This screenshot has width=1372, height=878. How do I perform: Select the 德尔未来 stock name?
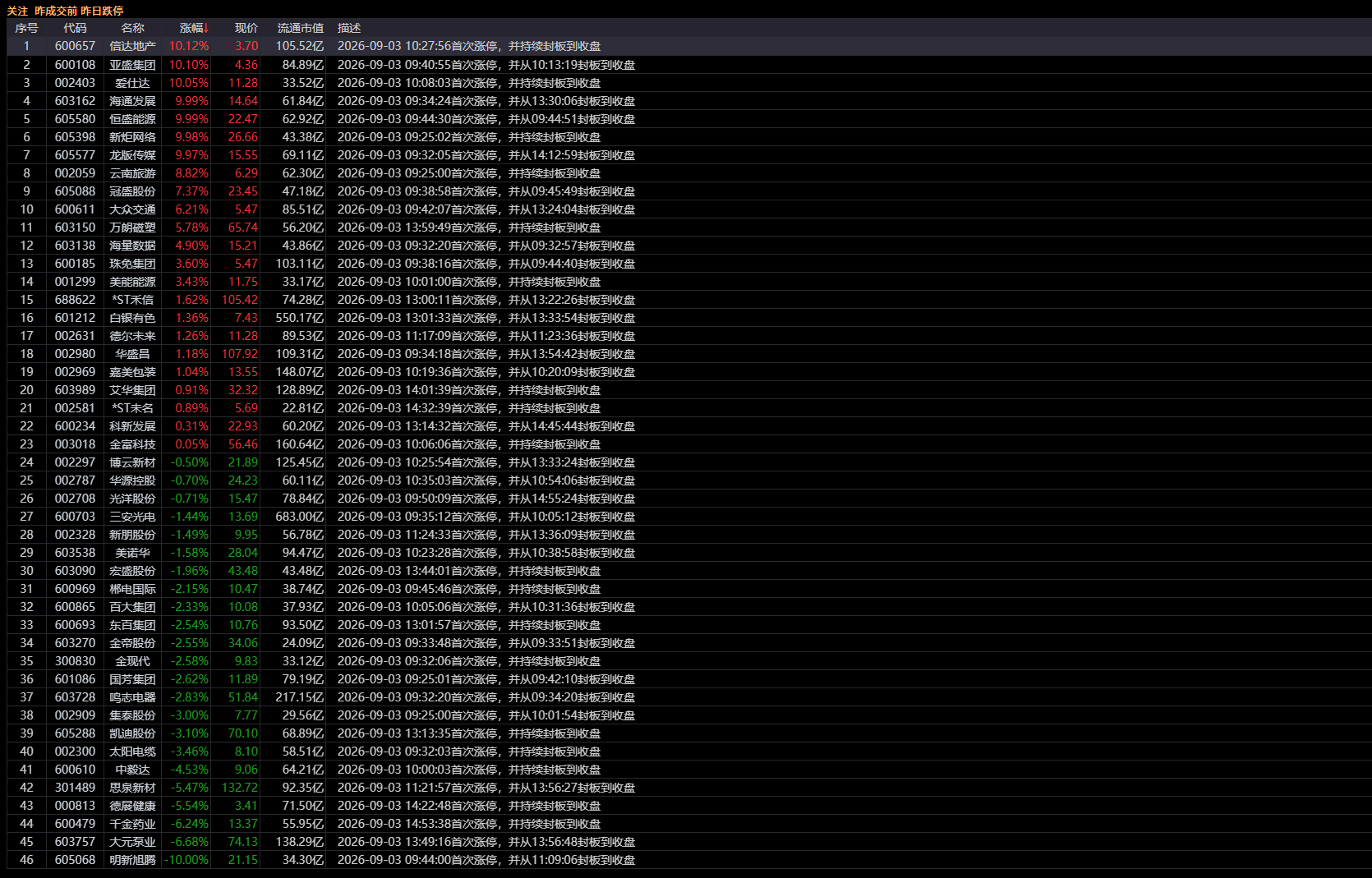click(132, 335)
